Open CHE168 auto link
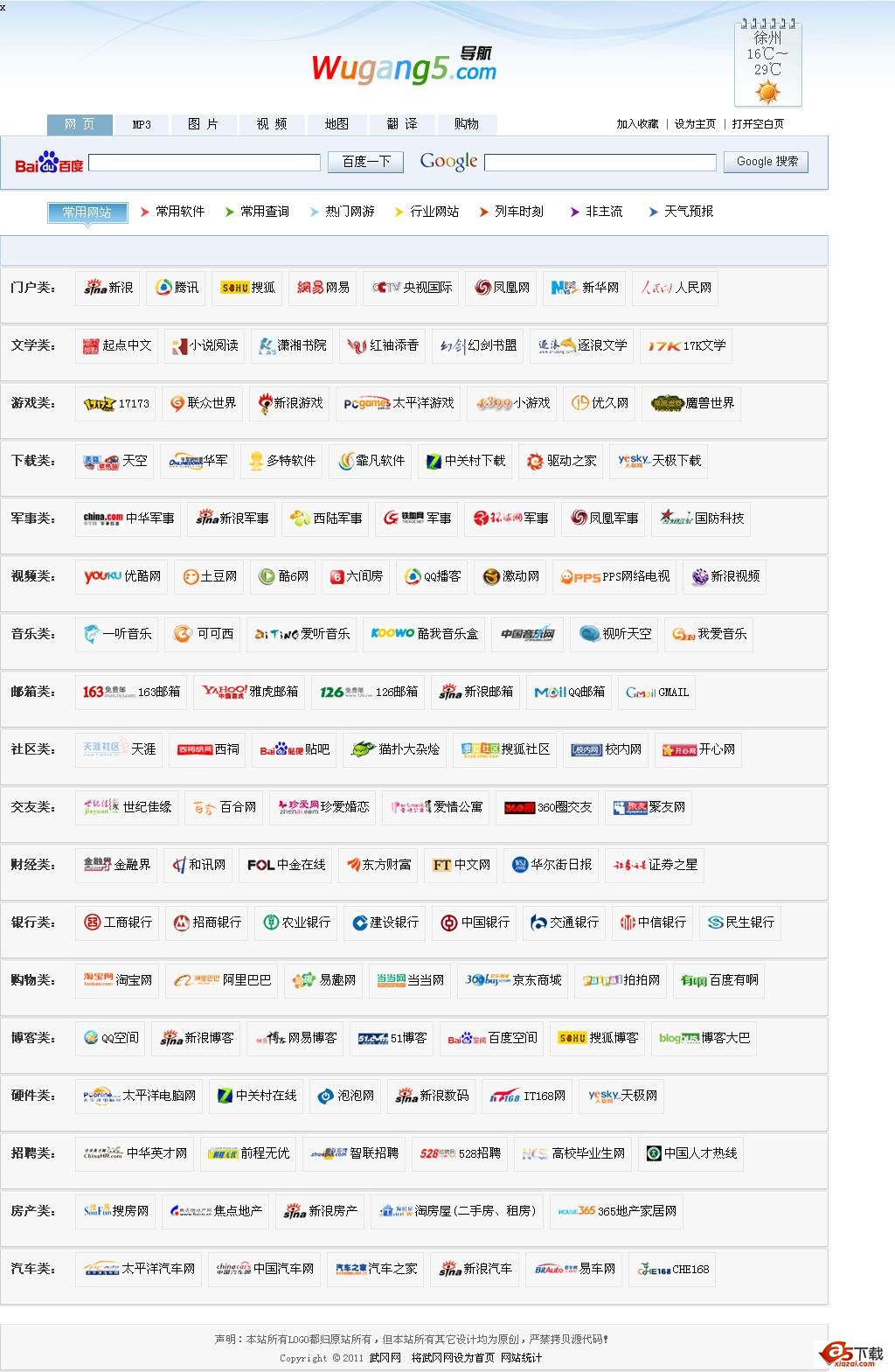This screenshot has height=1372, width=895. click(x=672, y=1269)
